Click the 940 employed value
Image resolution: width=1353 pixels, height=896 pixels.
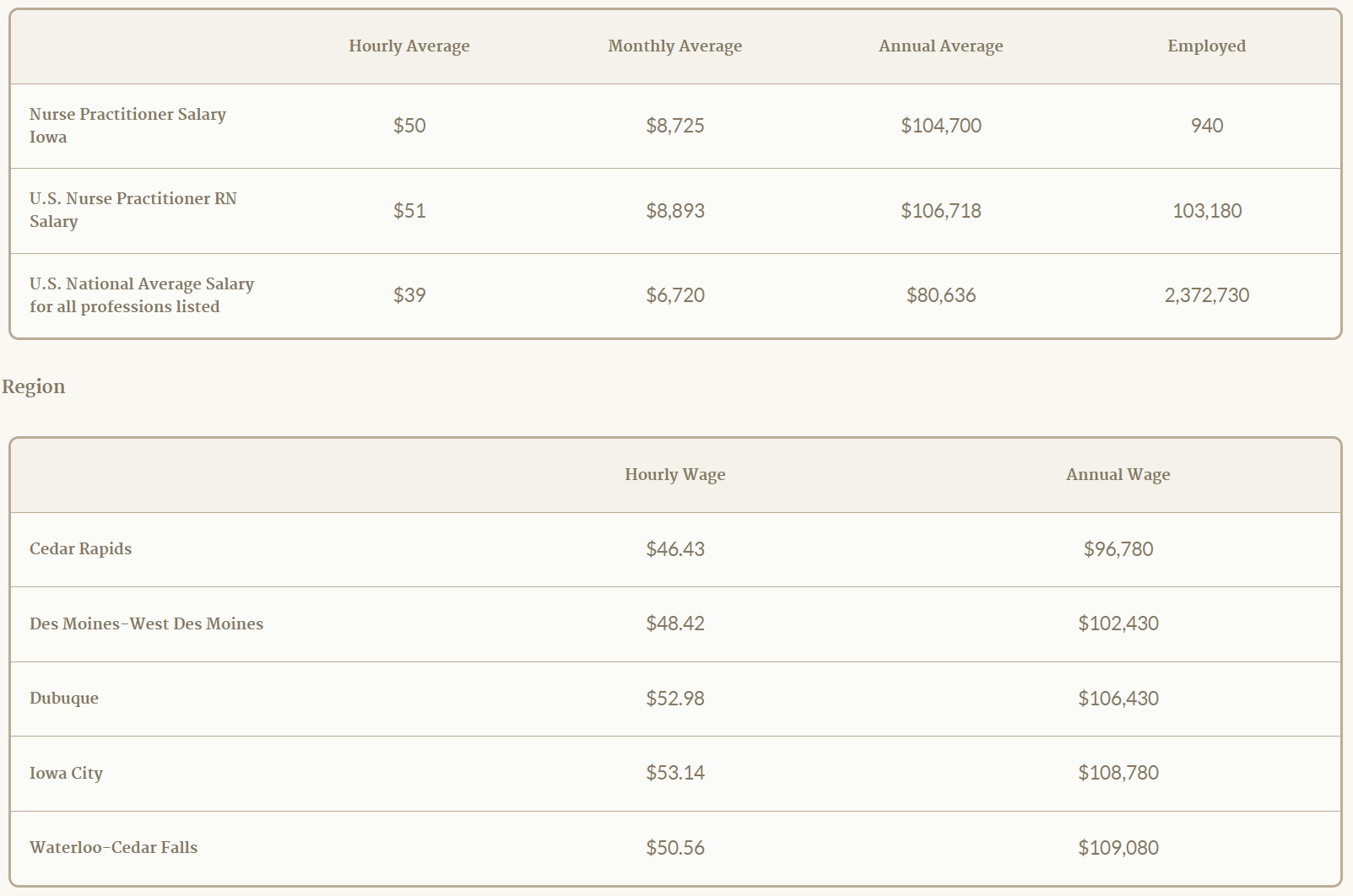pyautogui.click(x=1207, y=126)
